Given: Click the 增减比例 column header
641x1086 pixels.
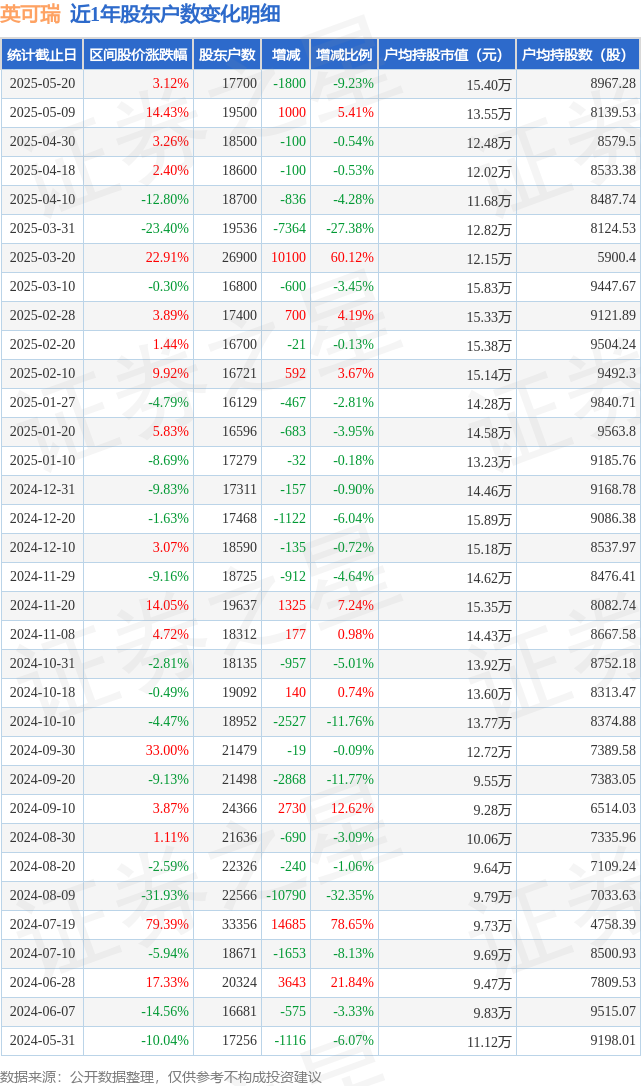Looking at the screenshot, I should (x=344, y=55).
